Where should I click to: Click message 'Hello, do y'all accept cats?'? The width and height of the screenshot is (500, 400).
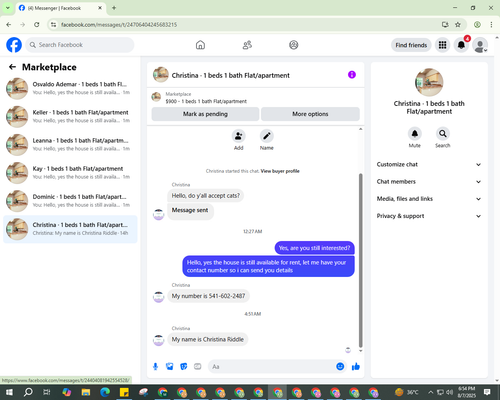coord(206,196)
